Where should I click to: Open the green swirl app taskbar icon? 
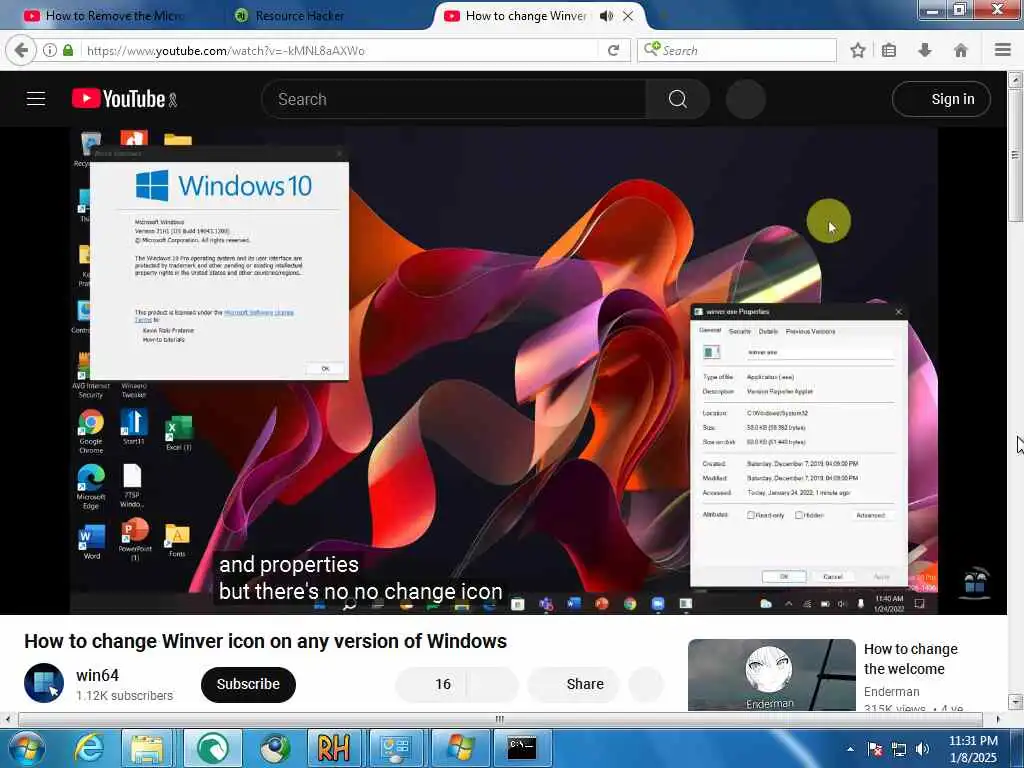click(x=212, y=748)
